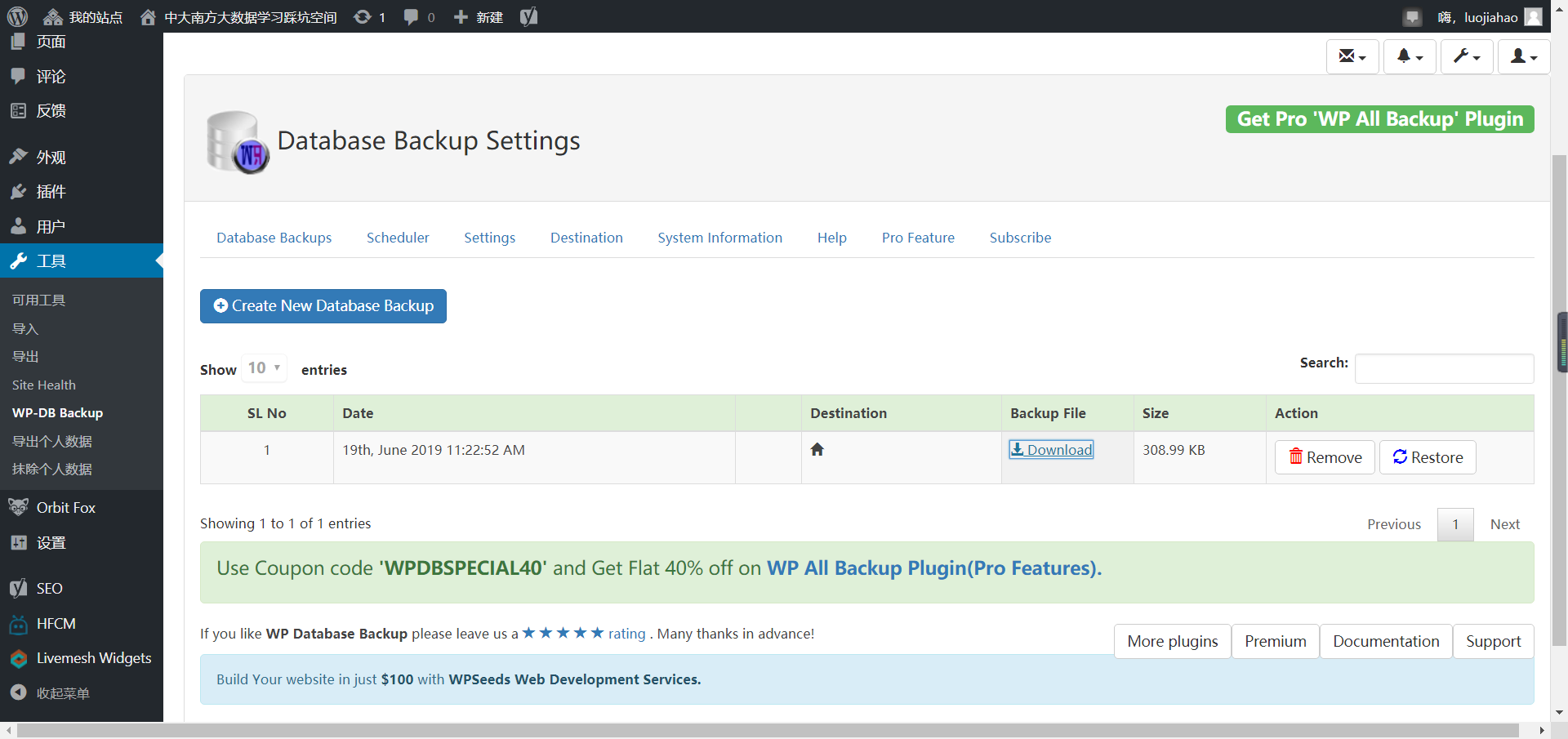Viewport: 1568px width, 739px height.
Task: Open the envelope dropdown button
Action: [1352, 56]
